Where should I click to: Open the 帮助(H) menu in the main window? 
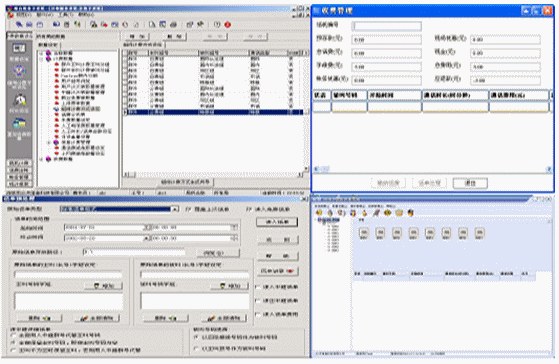click(86, 15)
